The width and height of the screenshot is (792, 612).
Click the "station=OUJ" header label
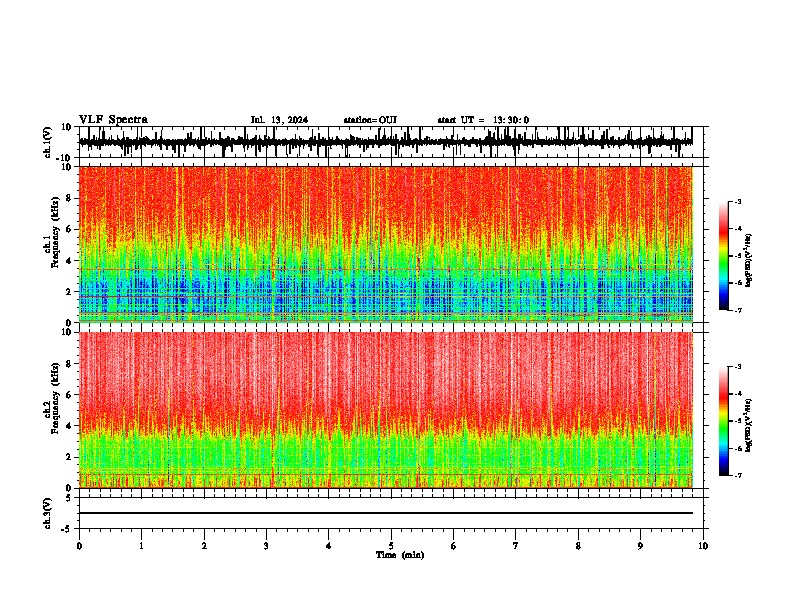coord(370,120)
